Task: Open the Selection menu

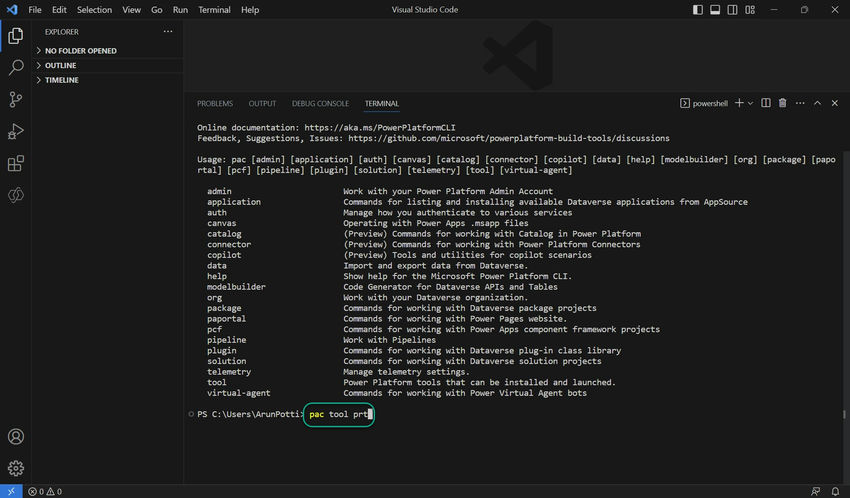Action: [x=94, y=10]
